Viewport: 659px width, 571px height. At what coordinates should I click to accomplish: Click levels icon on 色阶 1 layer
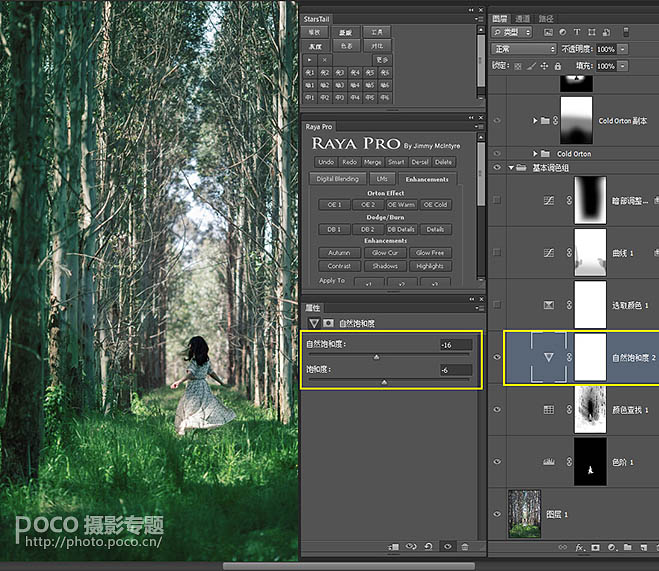[549, 462]
